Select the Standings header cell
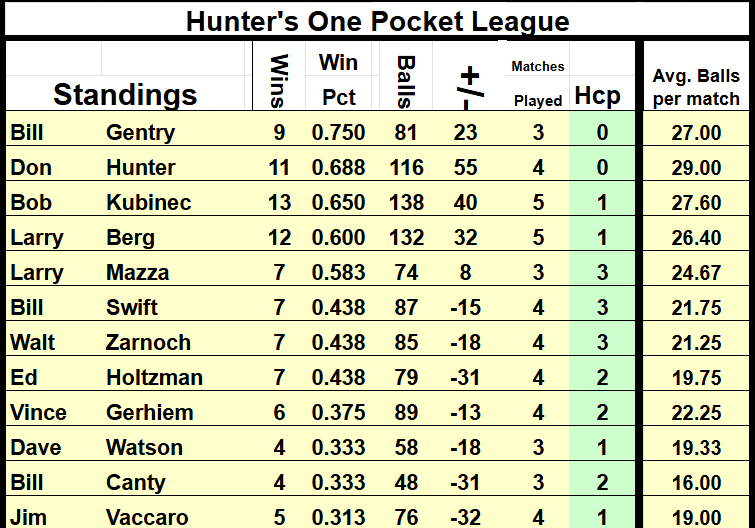Screen dimensions: 755x528 [125, 94]
